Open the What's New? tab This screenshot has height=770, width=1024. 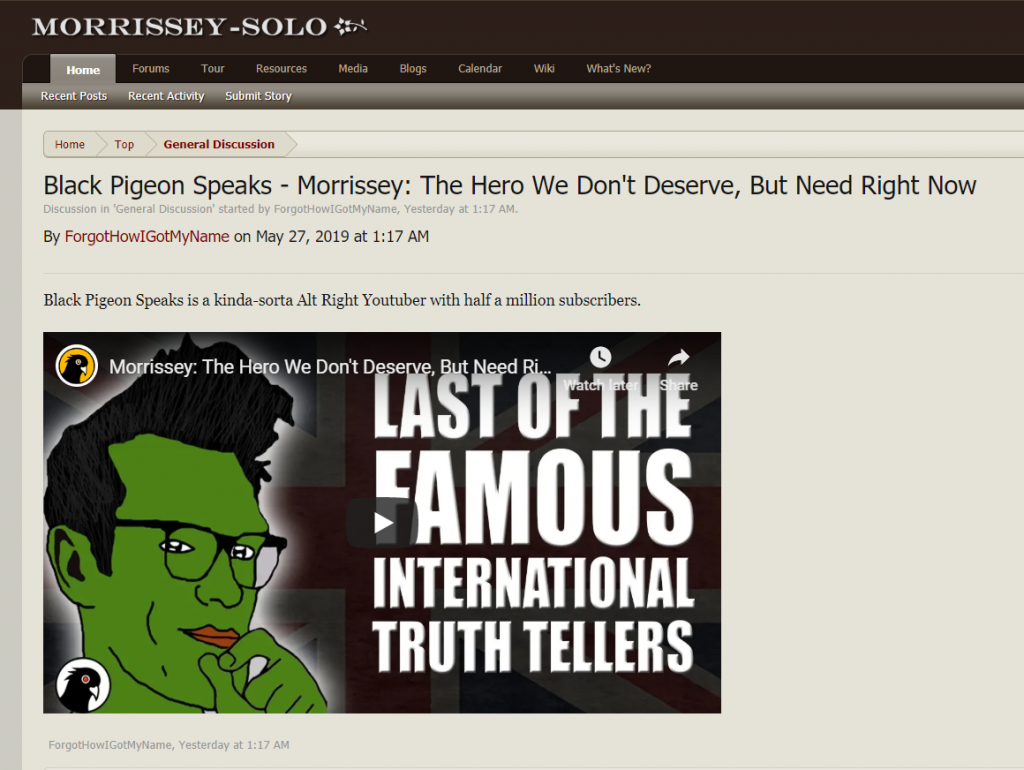[x=618, y=69]
